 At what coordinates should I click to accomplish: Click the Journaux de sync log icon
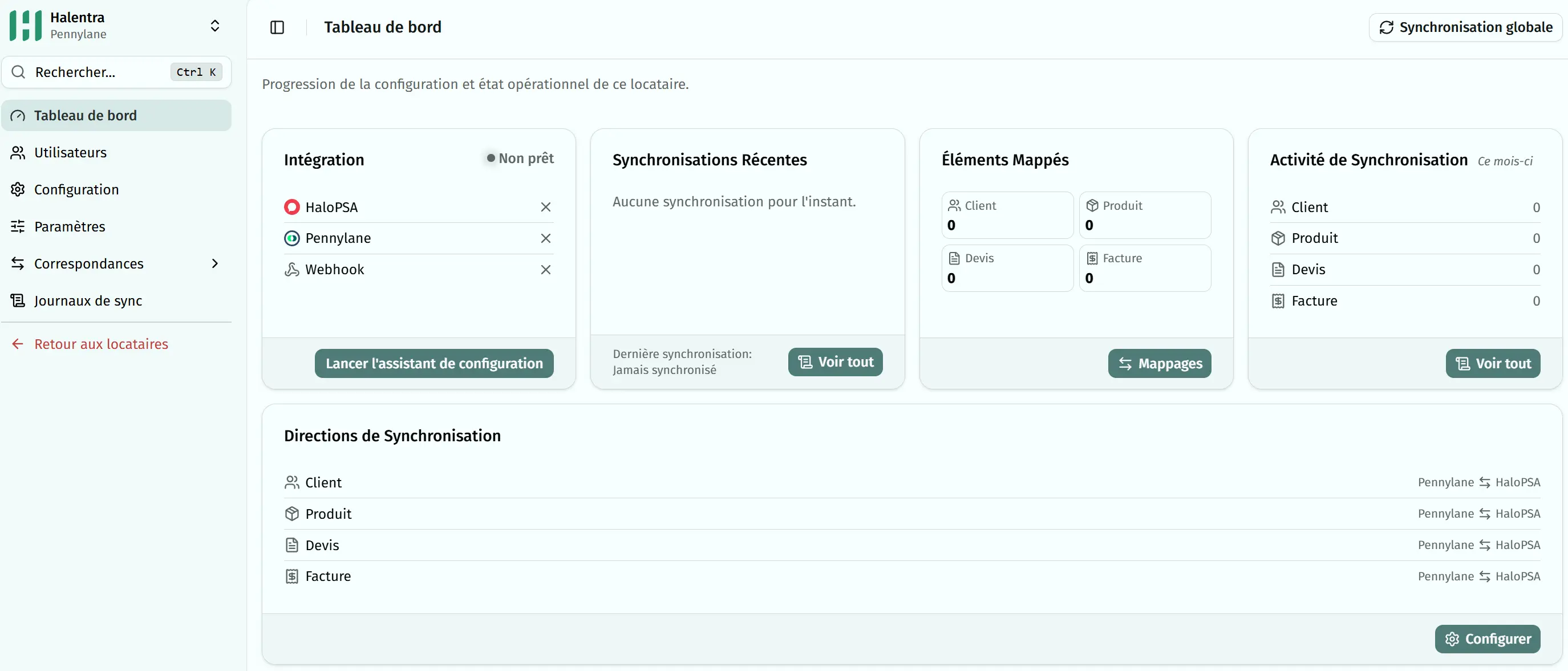pos(18,300)
